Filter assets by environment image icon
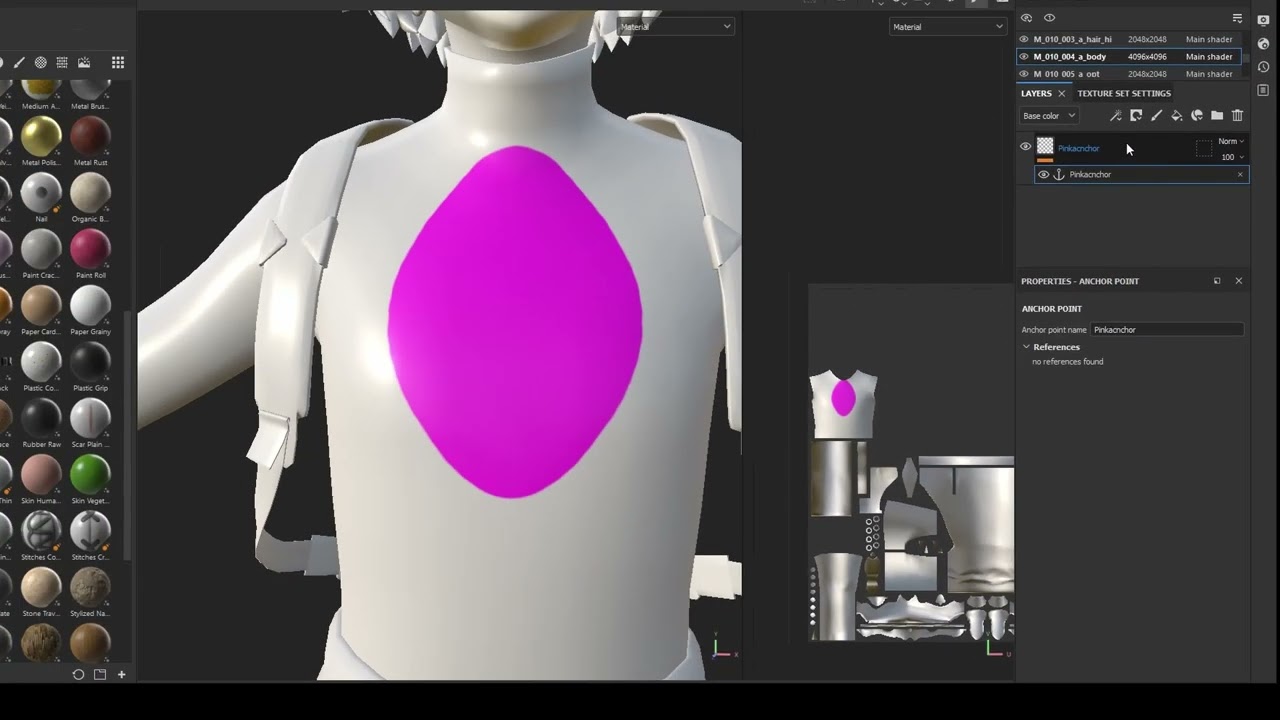 click(x=84, y=63)
